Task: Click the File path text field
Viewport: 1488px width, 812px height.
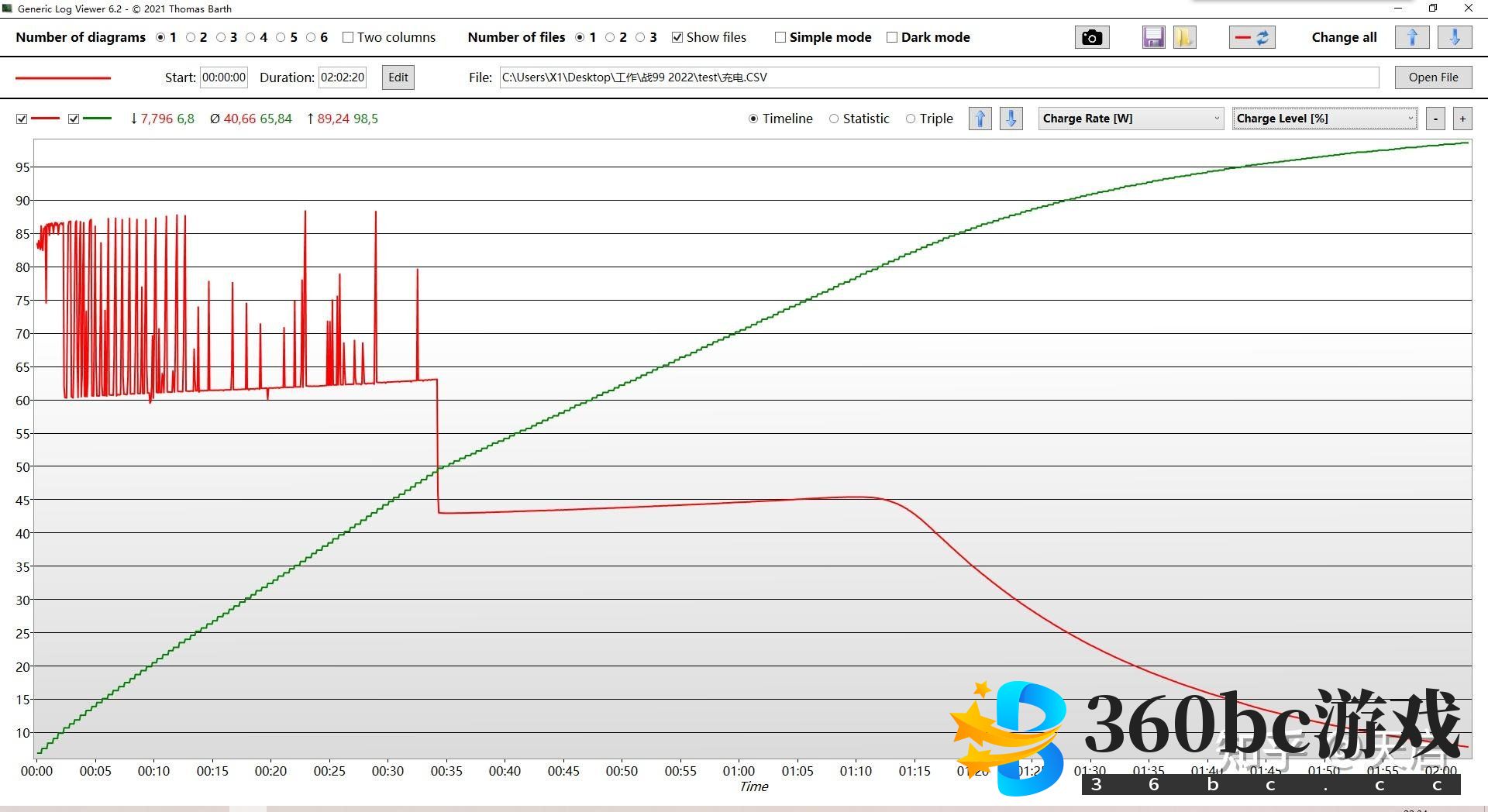Action: [x=938, y=77]
